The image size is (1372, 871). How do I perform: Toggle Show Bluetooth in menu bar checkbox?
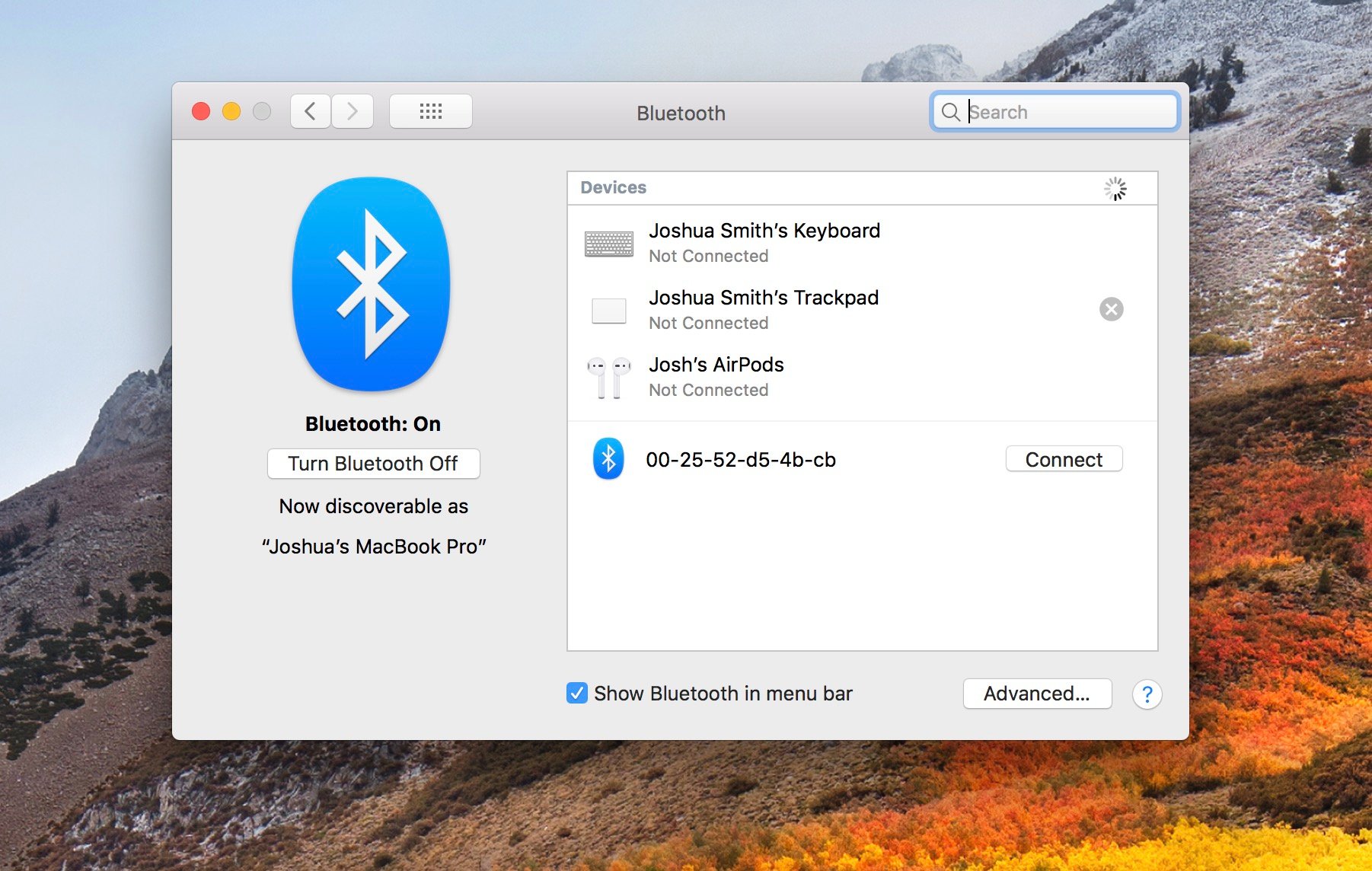[x=577, y=694]
